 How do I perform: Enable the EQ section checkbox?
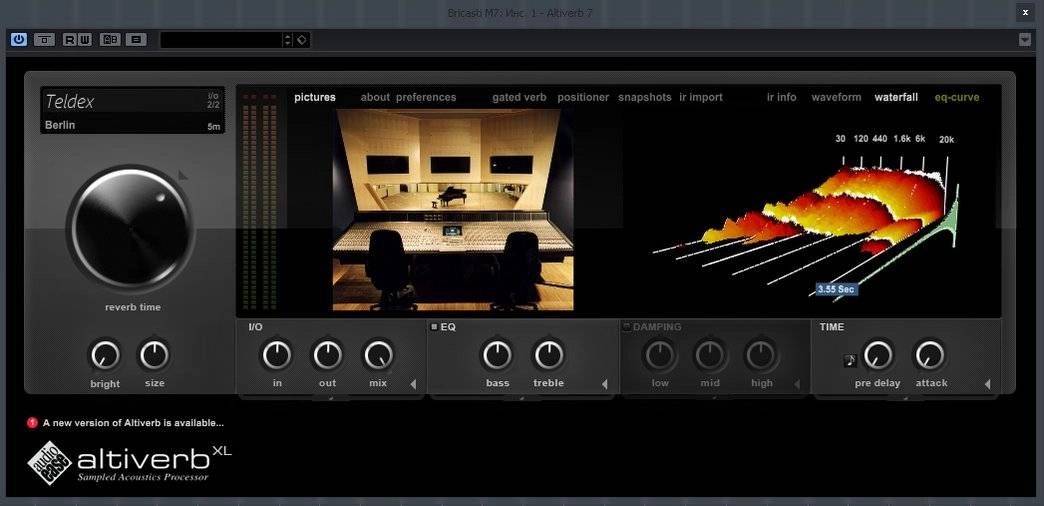tap(434, 327)
